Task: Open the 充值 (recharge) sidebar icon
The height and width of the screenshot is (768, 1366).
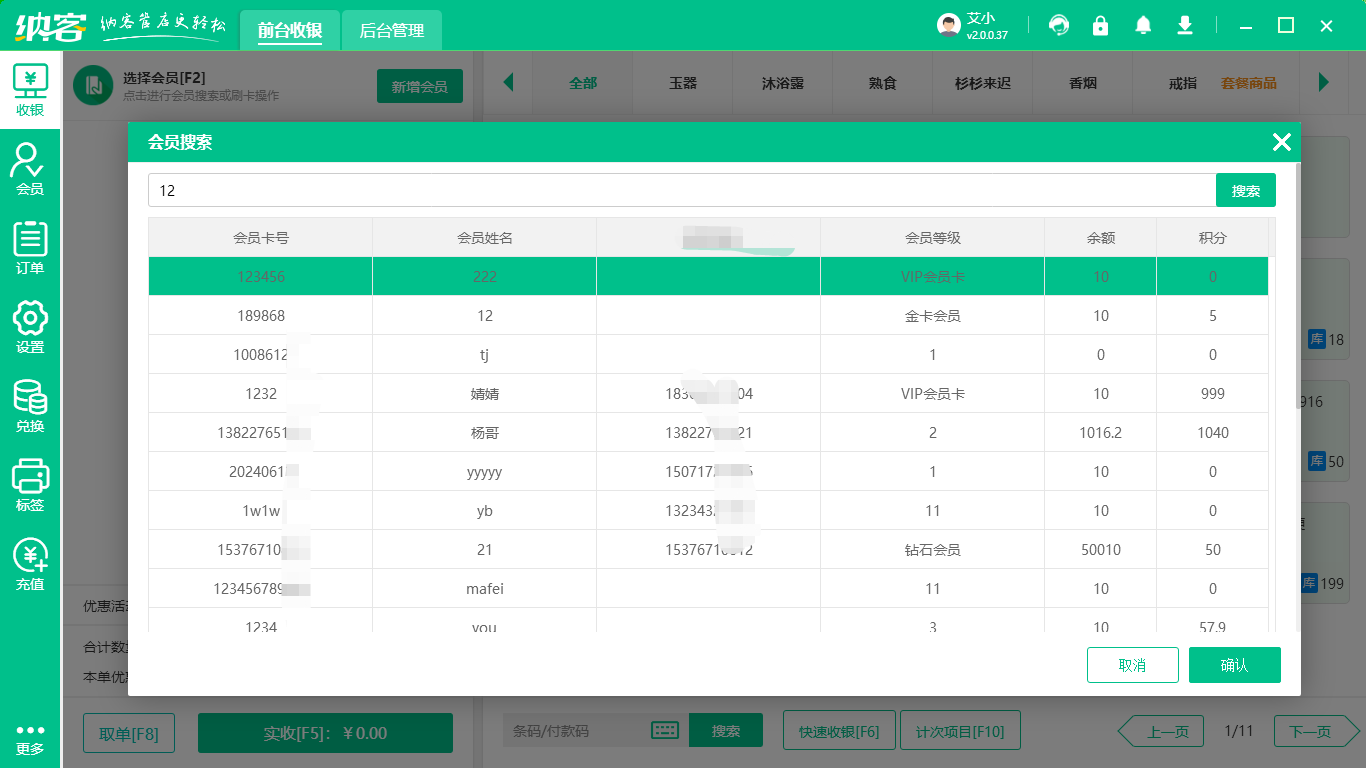Action: click(30, 564)
